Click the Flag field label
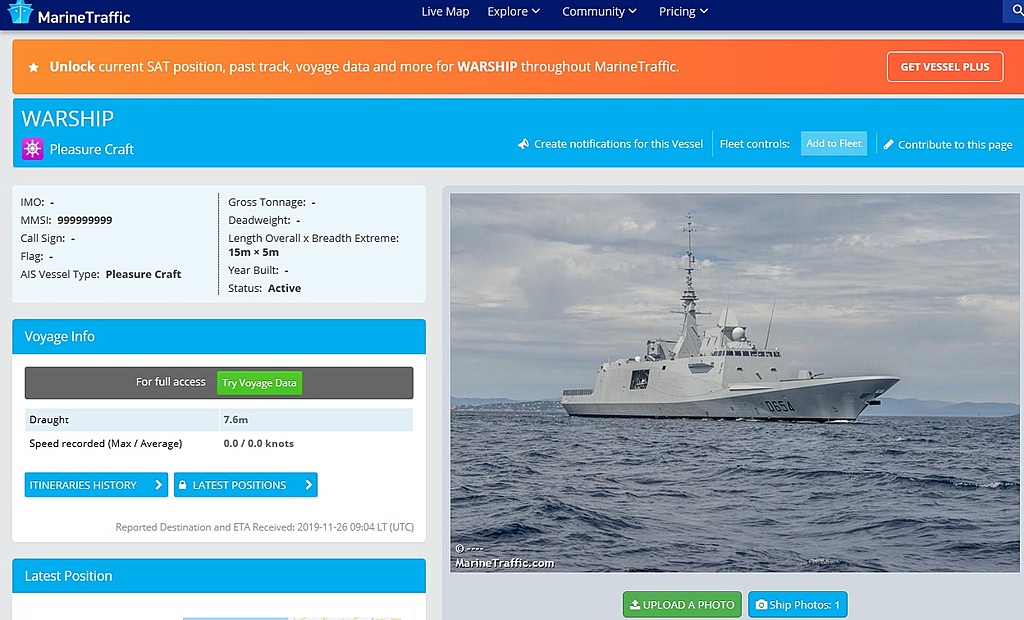 coord(32,256)
